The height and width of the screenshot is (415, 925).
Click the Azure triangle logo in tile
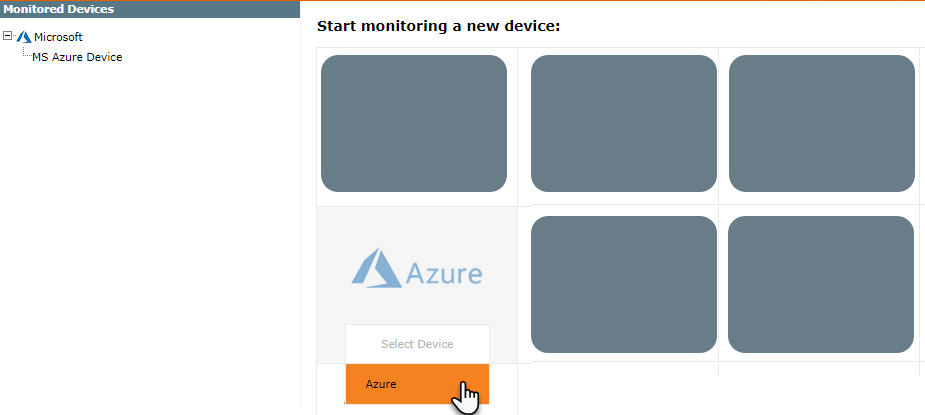coord(376,268)
